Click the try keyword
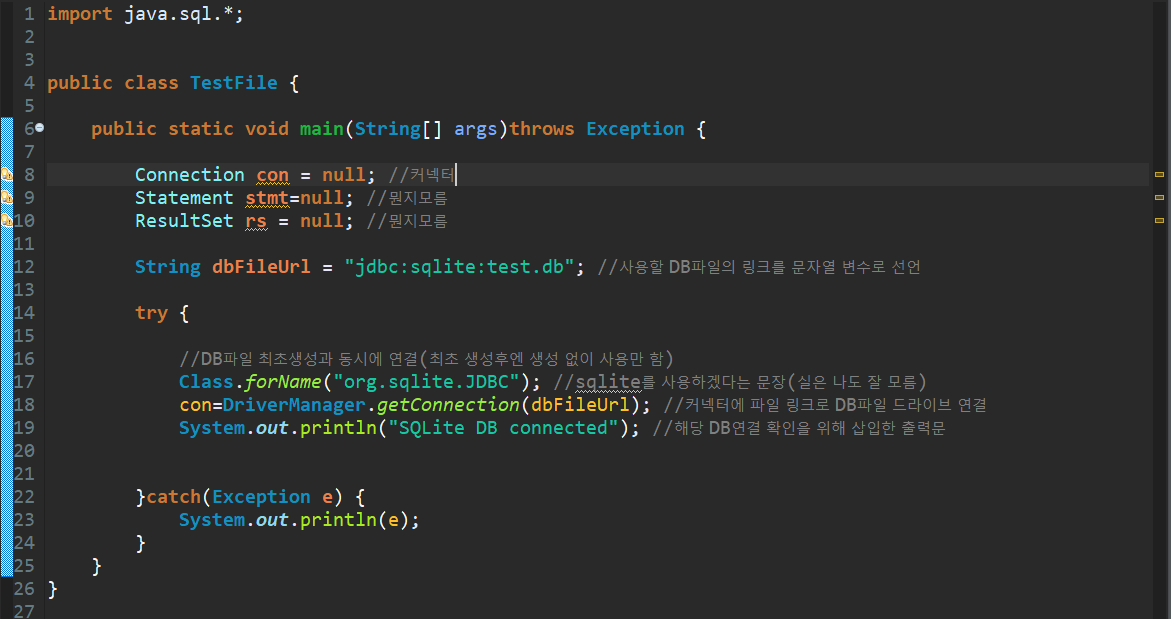Viewport: 1171px width, 619px height. [x=152, y=313]
